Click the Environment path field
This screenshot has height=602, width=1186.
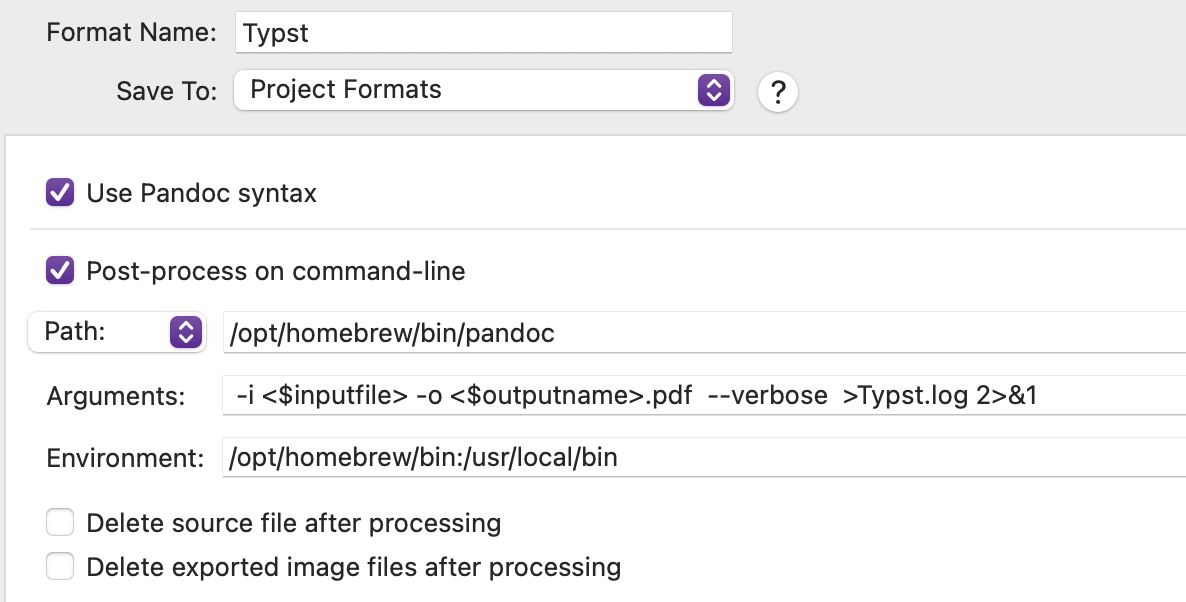point(700,458)
